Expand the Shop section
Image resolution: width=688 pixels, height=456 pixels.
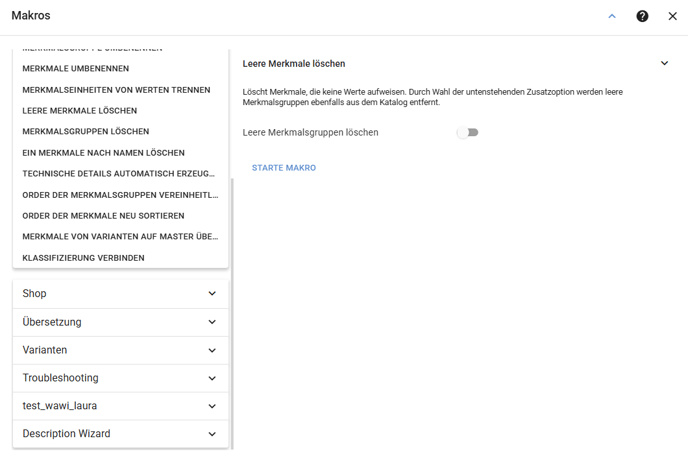point(121,293)
